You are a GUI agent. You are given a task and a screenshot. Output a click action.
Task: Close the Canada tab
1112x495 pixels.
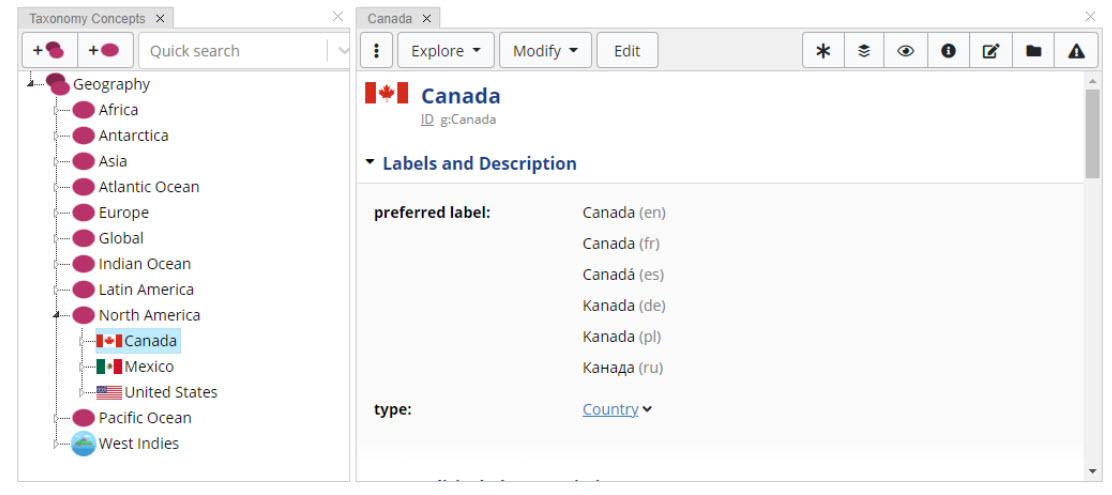[x=427, y=19]
